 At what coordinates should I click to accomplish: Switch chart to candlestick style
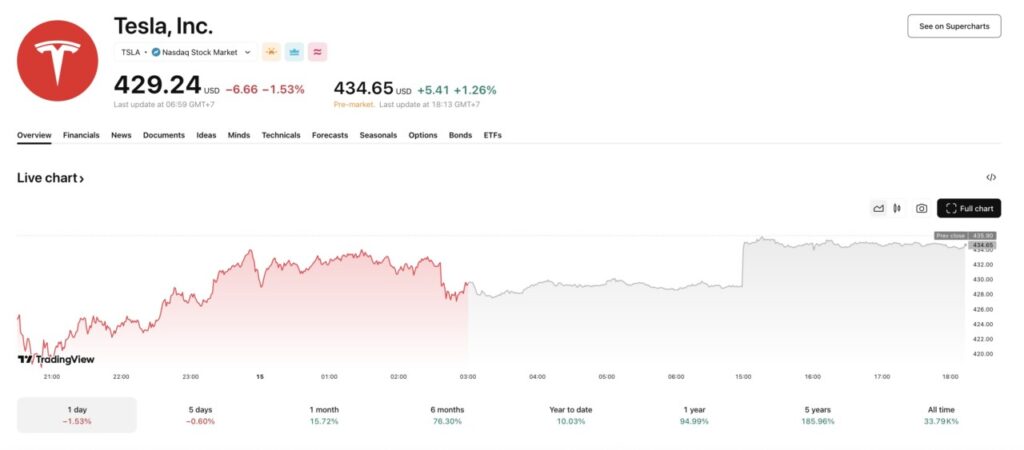click(x=897, y=208)
